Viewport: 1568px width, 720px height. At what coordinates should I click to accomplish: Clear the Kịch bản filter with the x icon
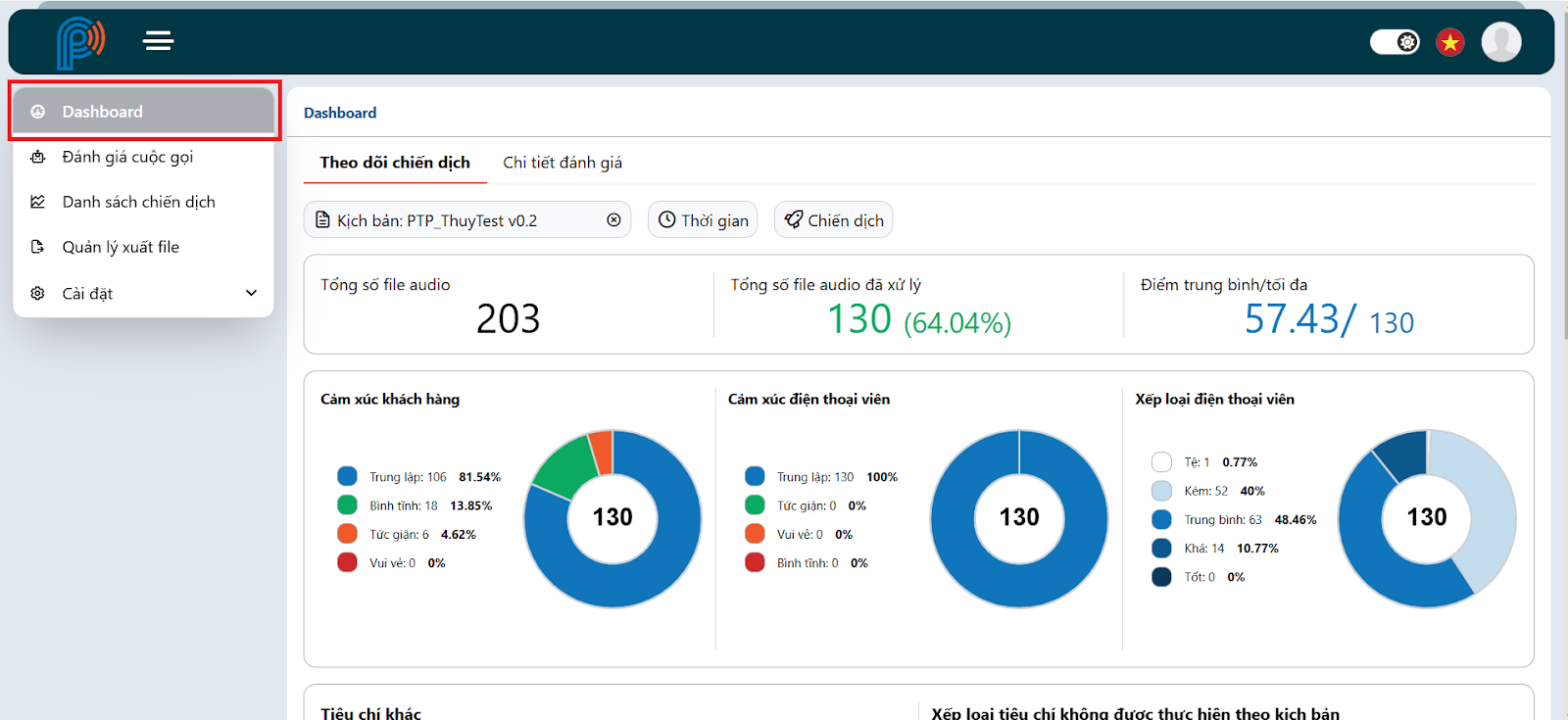613,219
